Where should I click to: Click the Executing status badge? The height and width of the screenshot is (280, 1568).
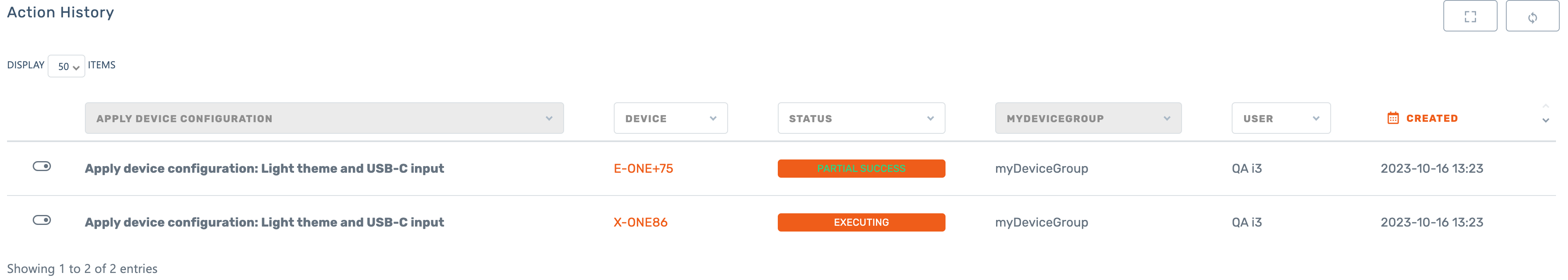tap(861, 222)
